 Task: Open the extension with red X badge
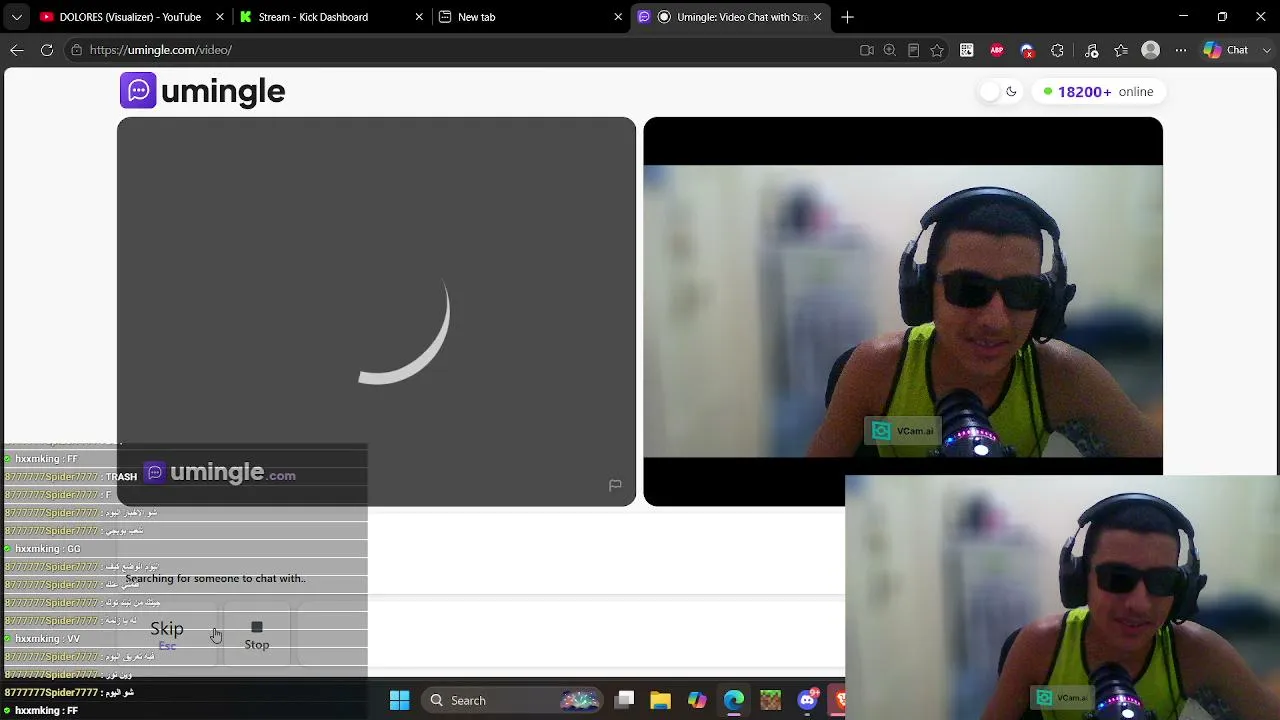point(1027,50)
